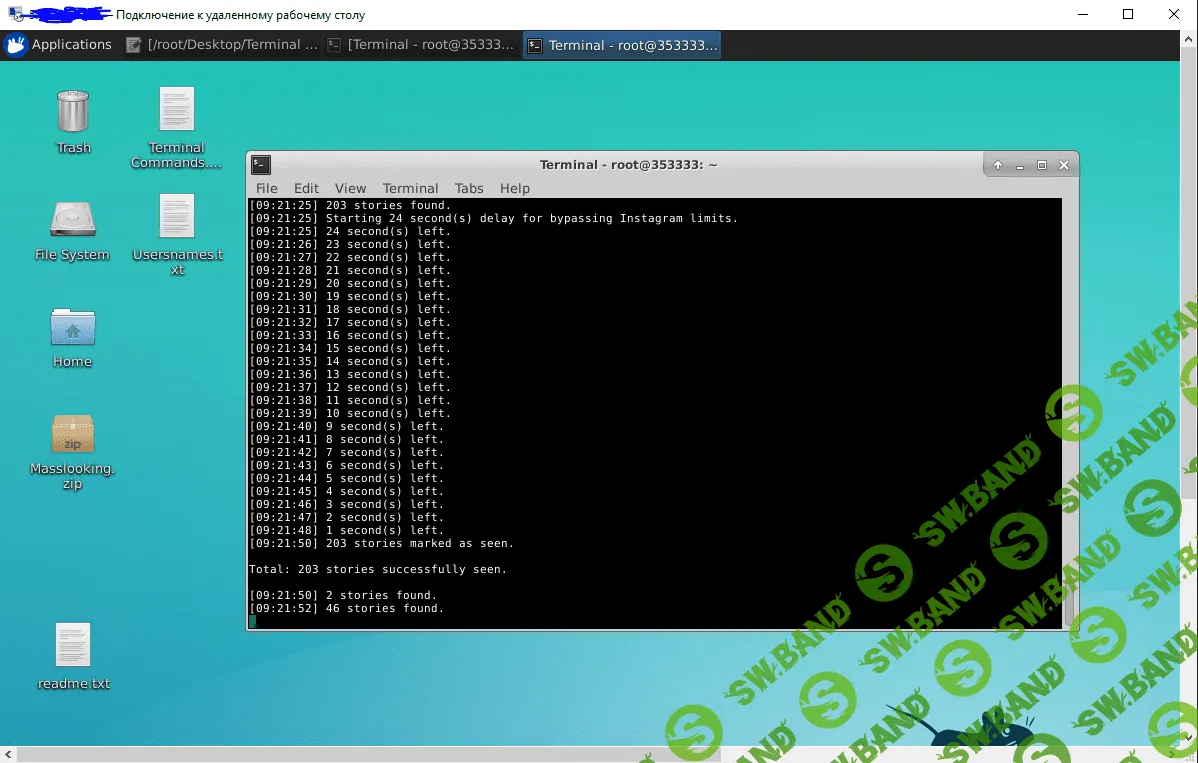
Task: Open the Terminal Commands text file icon
Action: [x=176, y=110]
